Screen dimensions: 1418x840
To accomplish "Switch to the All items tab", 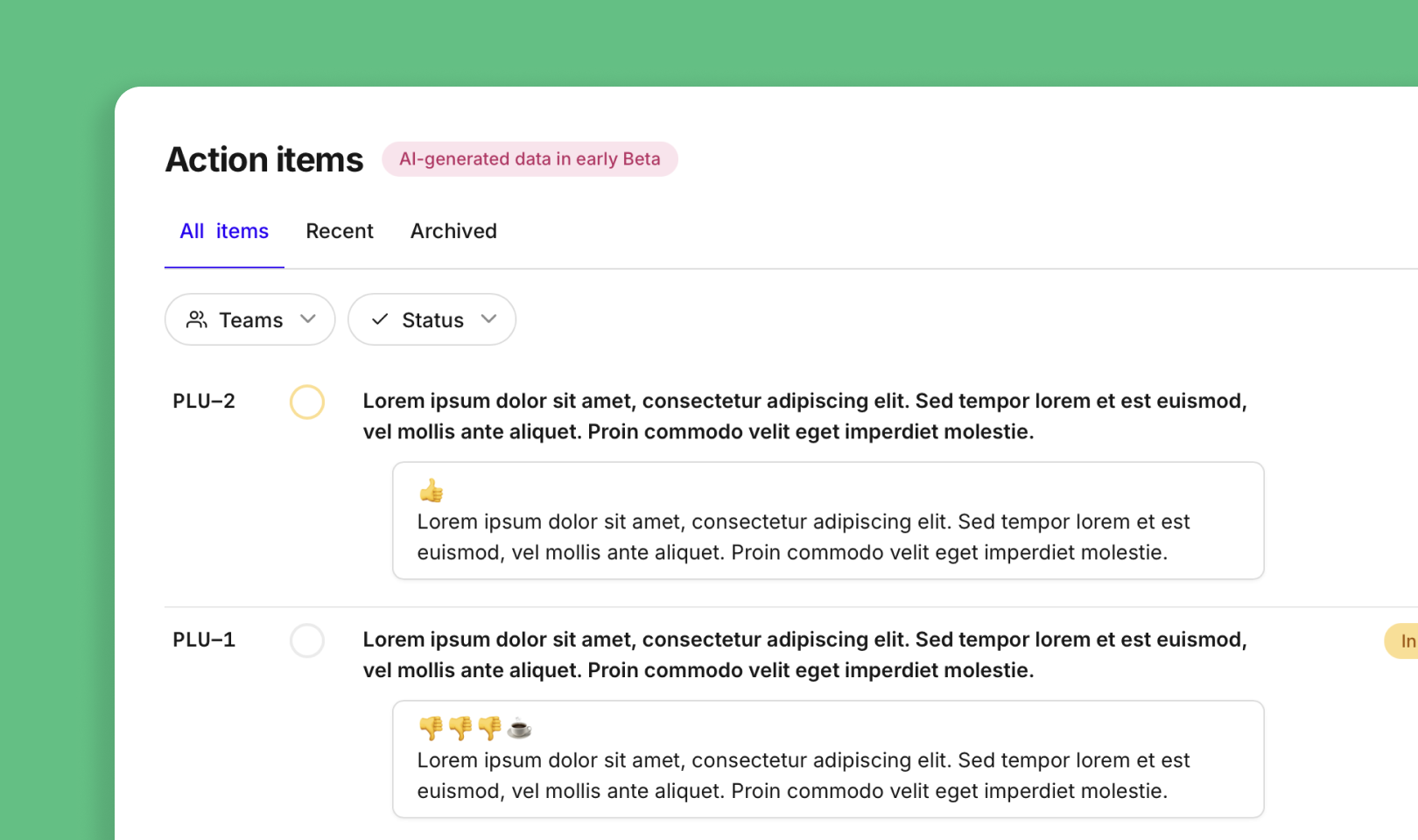I will click(x=224, y=231).
